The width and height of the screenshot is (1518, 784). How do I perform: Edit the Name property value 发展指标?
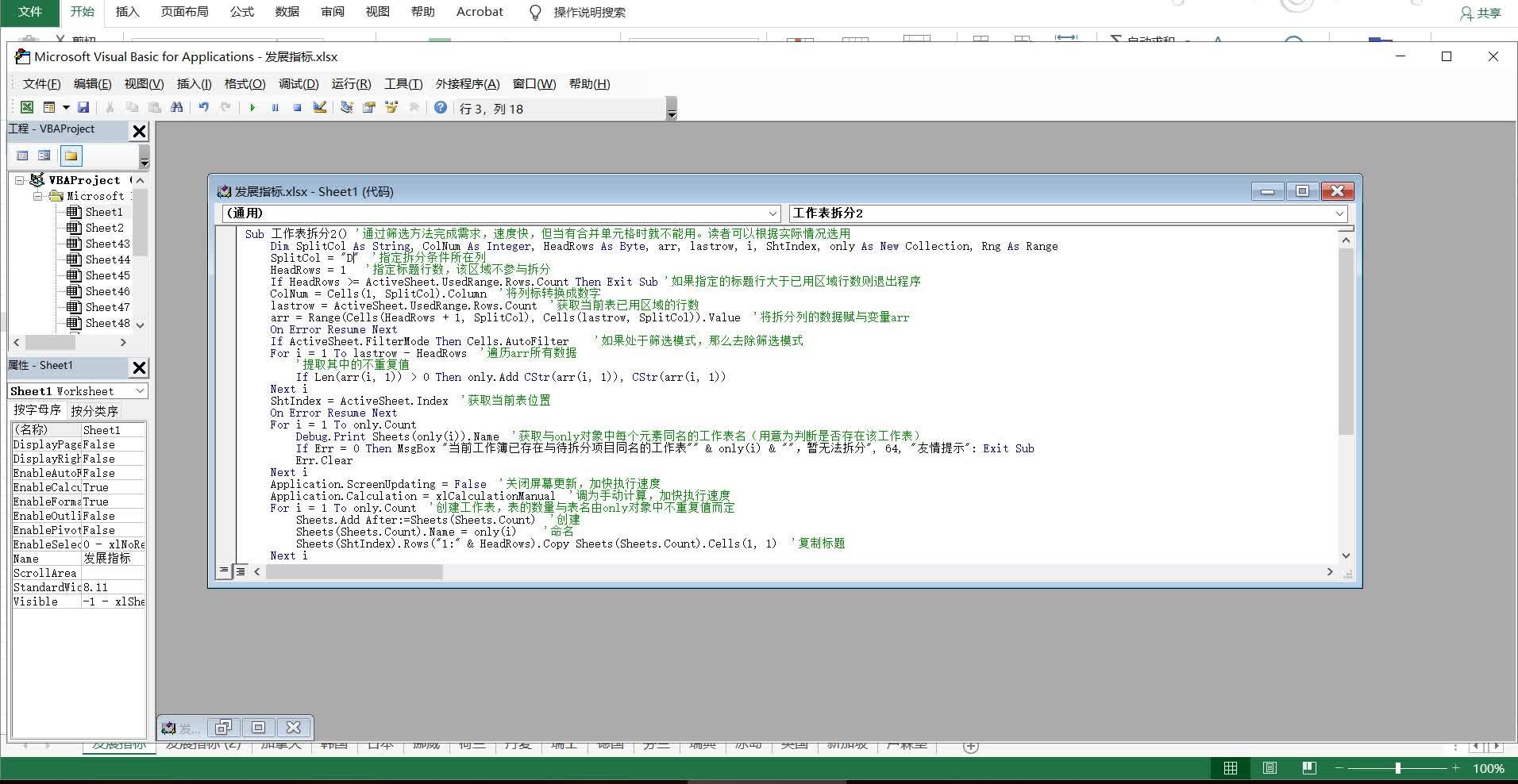(111, 558)
